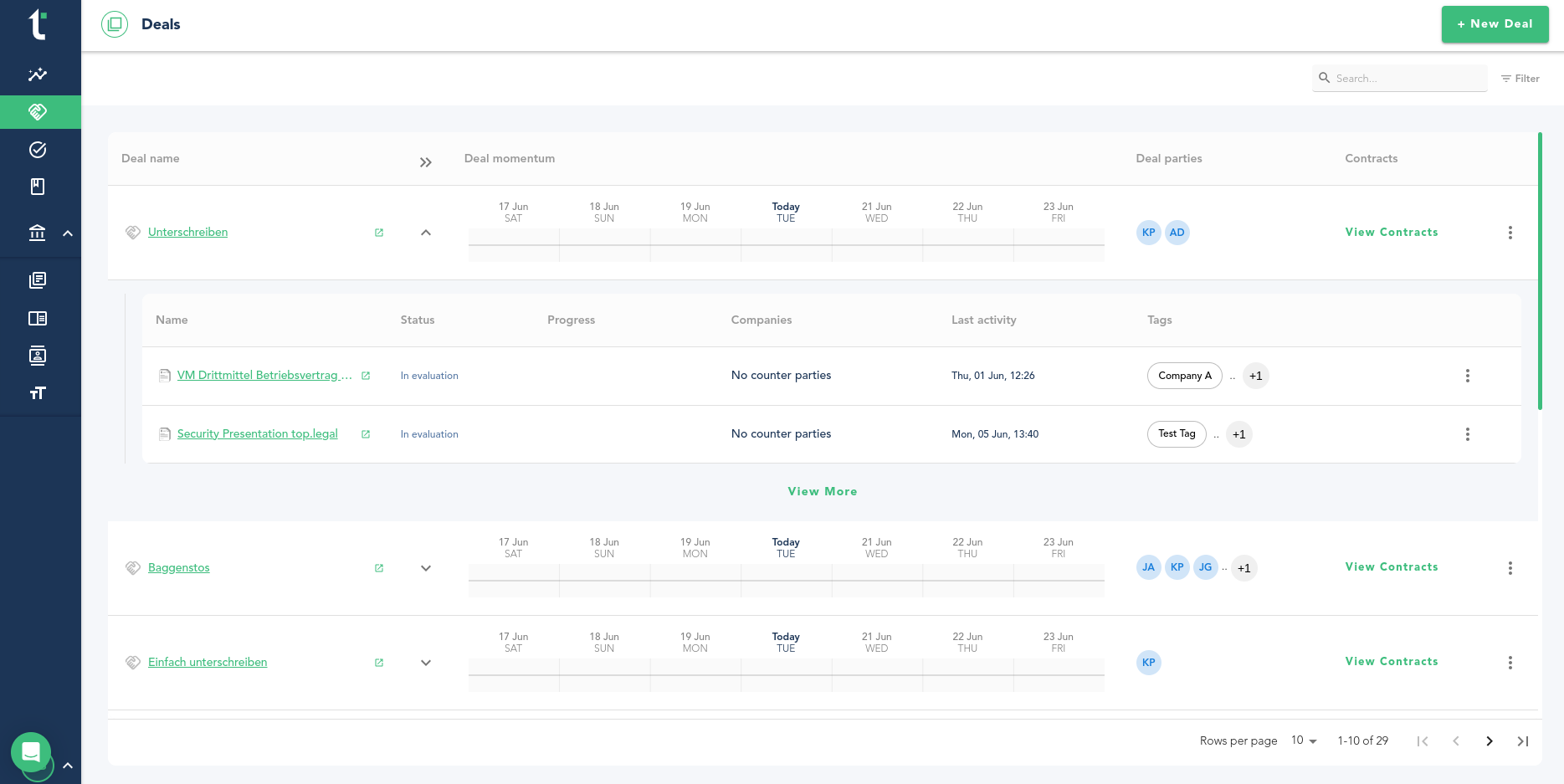The image size is (1564, 784).
Task: Expand the Baggenstos deal row
Action: coord(426,568)
